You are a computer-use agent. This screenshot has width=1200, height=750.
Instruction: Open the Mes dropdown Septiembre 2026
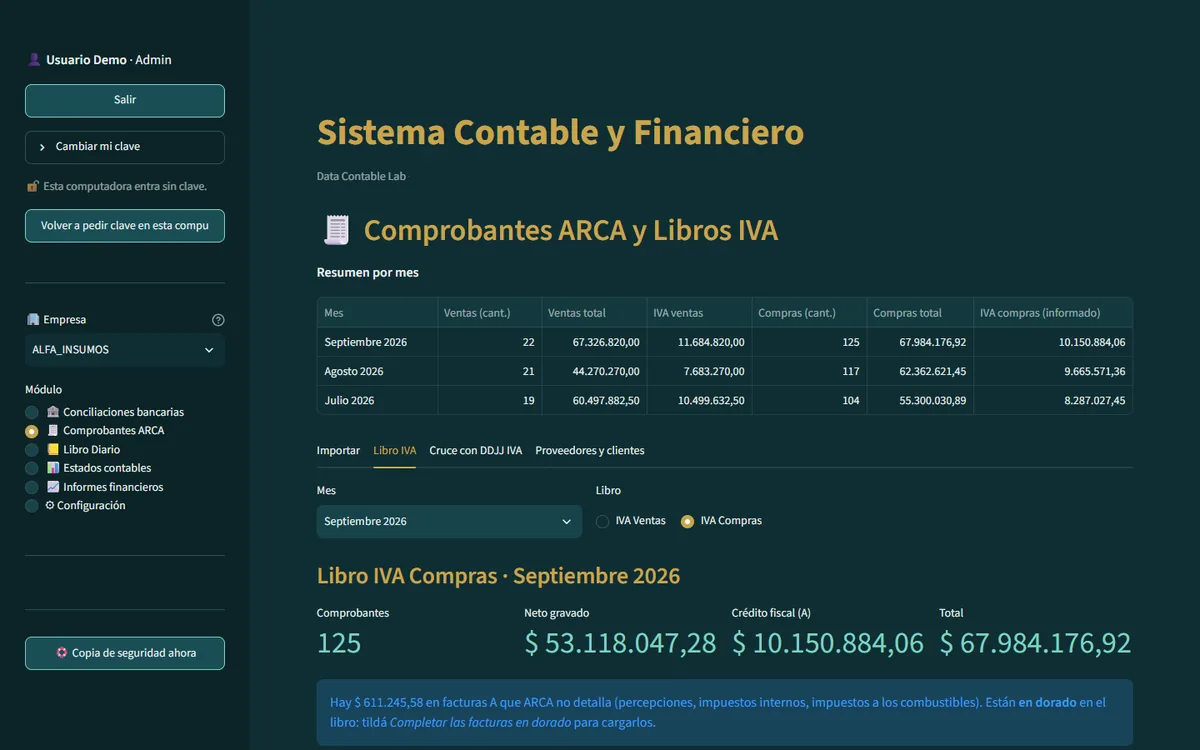449,521
